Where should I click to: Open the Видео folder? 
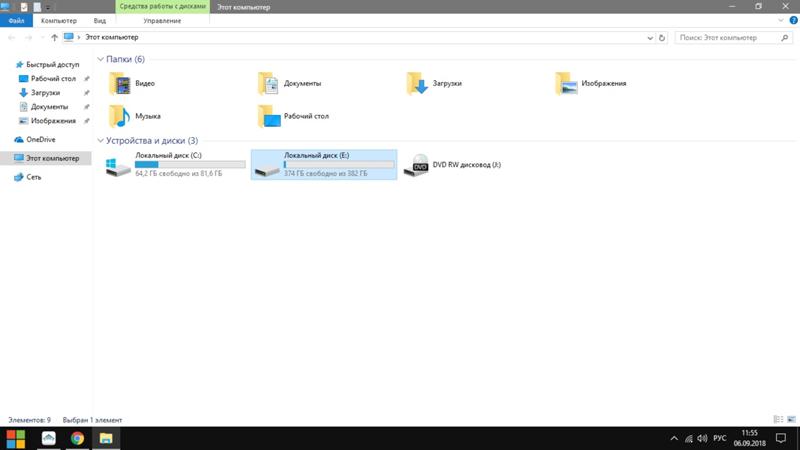[132, 83]
